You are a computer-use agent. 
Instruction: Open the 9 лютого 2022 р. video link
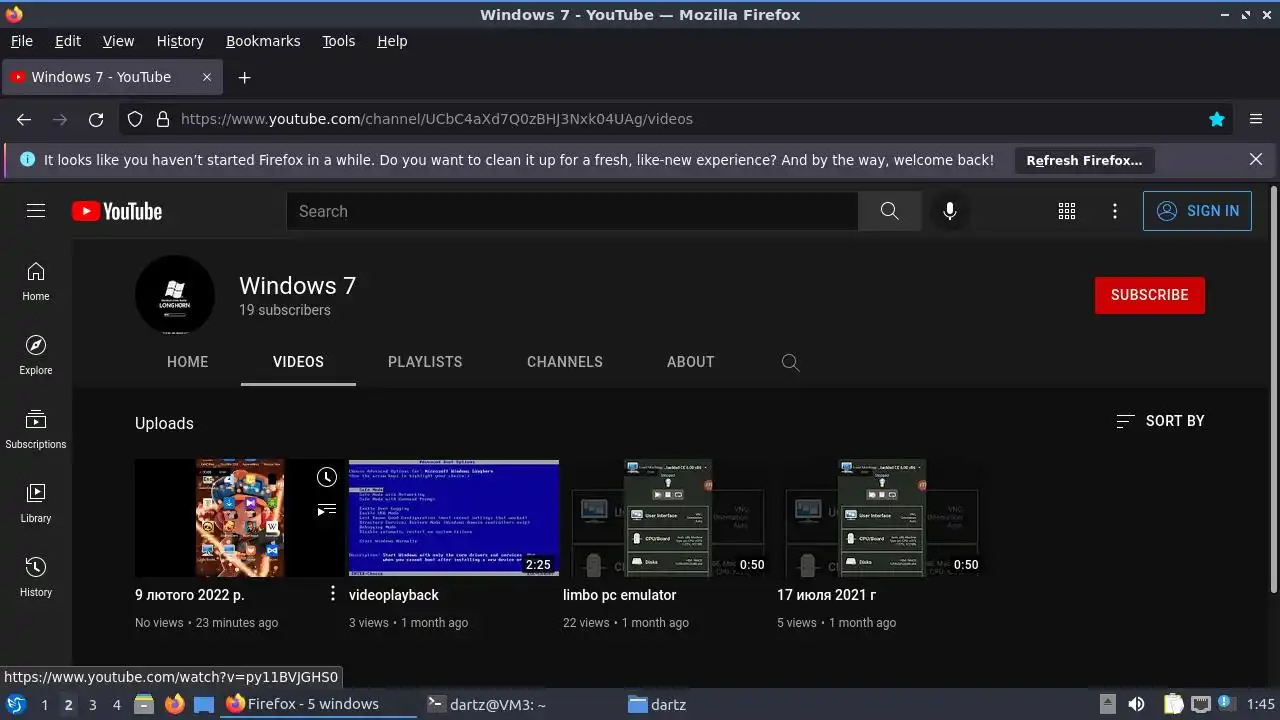pos(190,595)
